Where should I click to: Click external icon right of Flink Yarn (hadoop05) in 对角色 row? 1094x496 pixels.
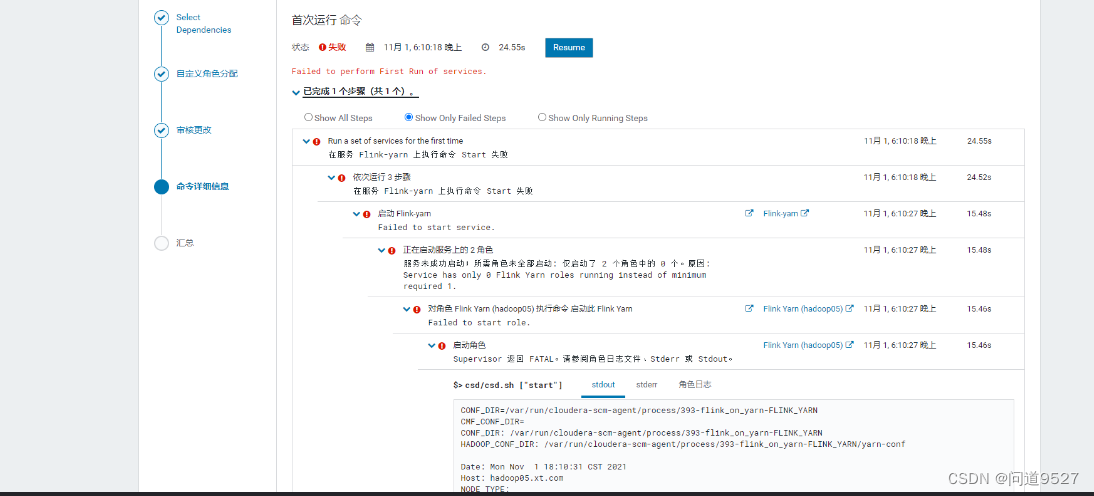click(849, 308)
